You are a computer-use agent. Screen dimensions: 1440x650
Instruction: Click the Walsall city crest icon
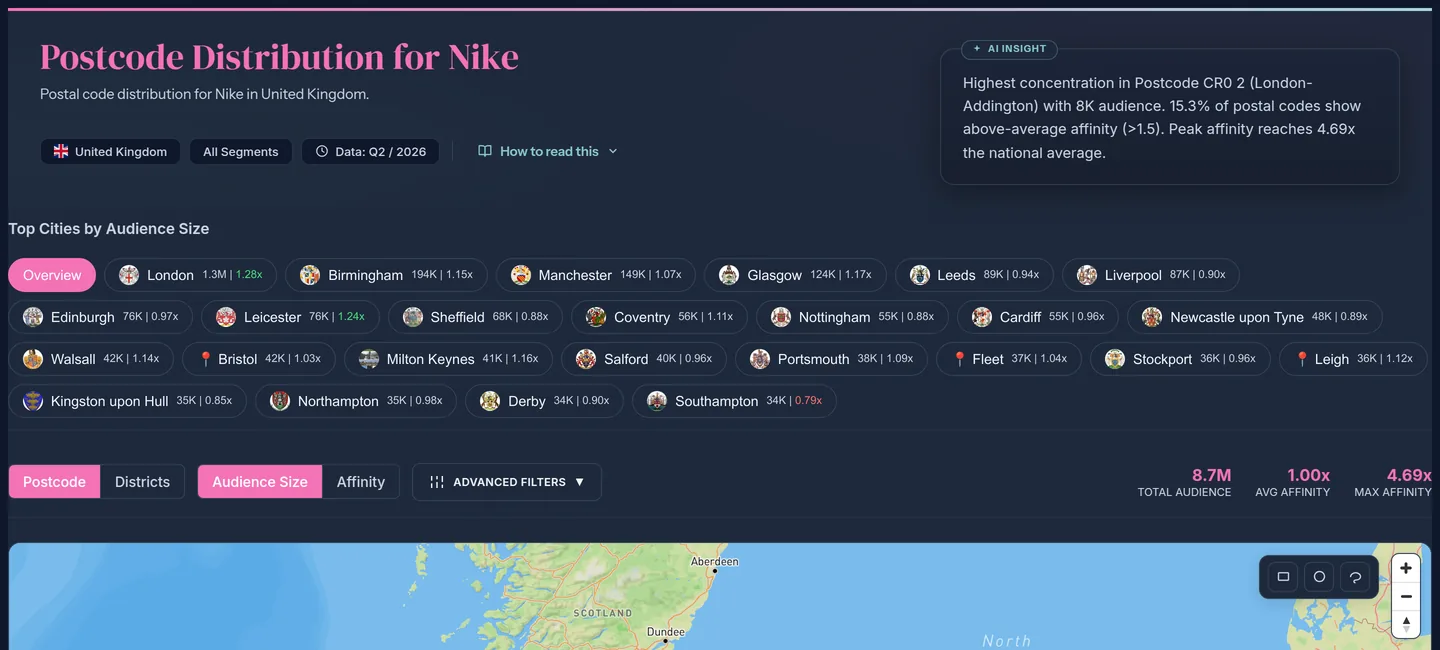coord(33,359)
